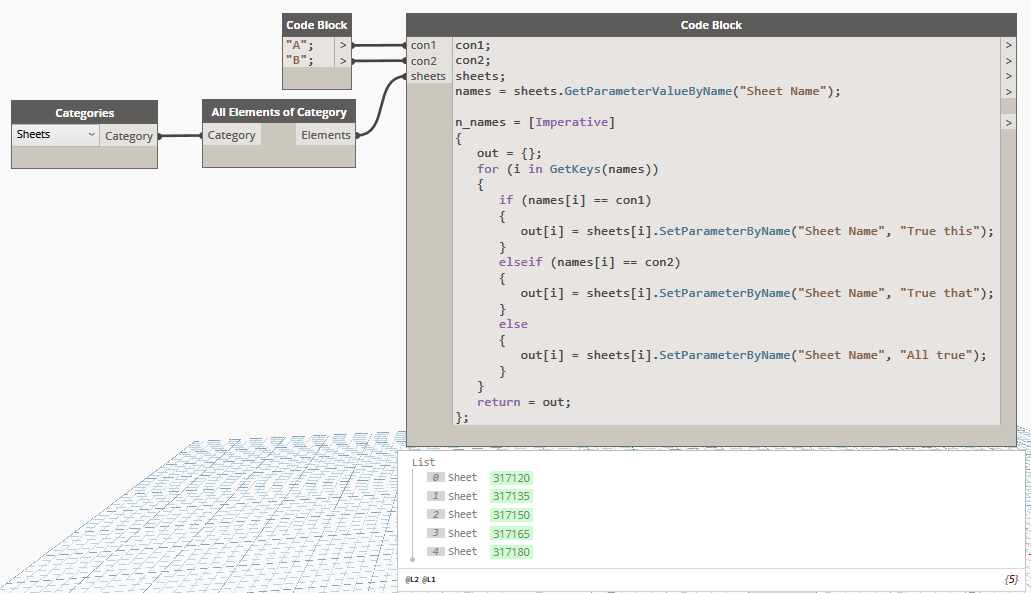1031x593 pixels.
Task: Select the small Code Block node title
Action: 316,25
